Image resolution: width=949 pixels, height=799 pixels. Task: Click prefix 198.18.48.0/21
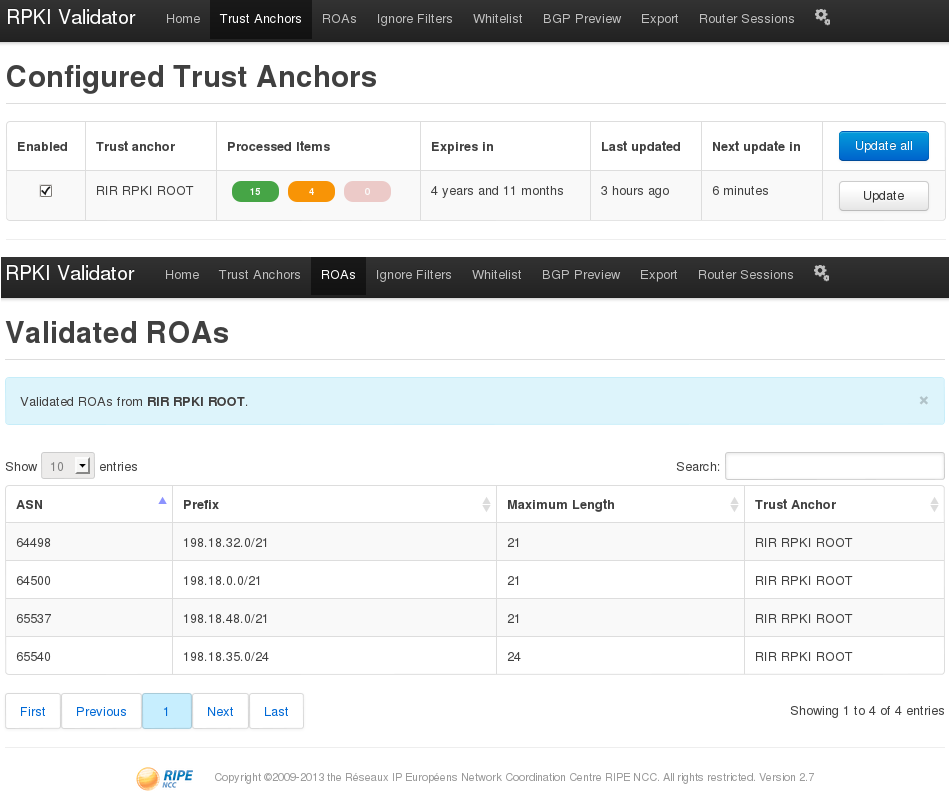[x=225, y=619]
